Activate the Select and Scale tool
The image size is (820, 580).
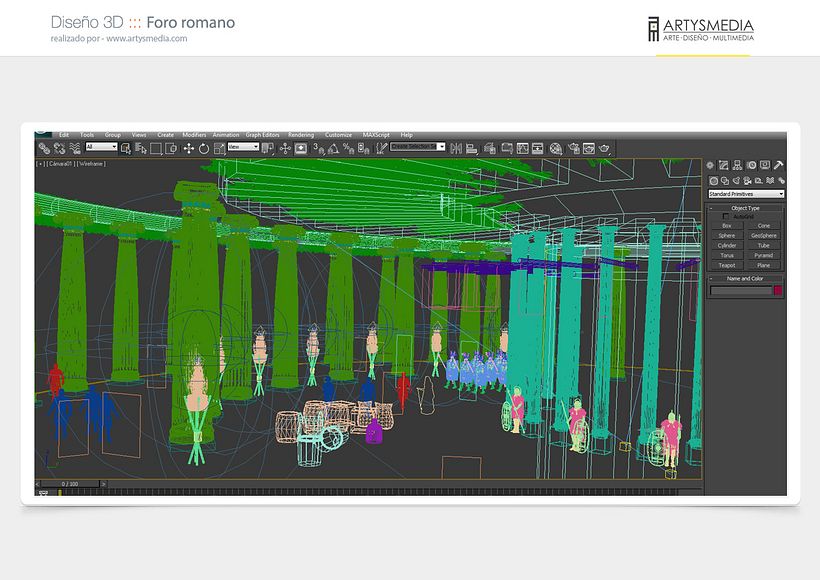point(219,149)
